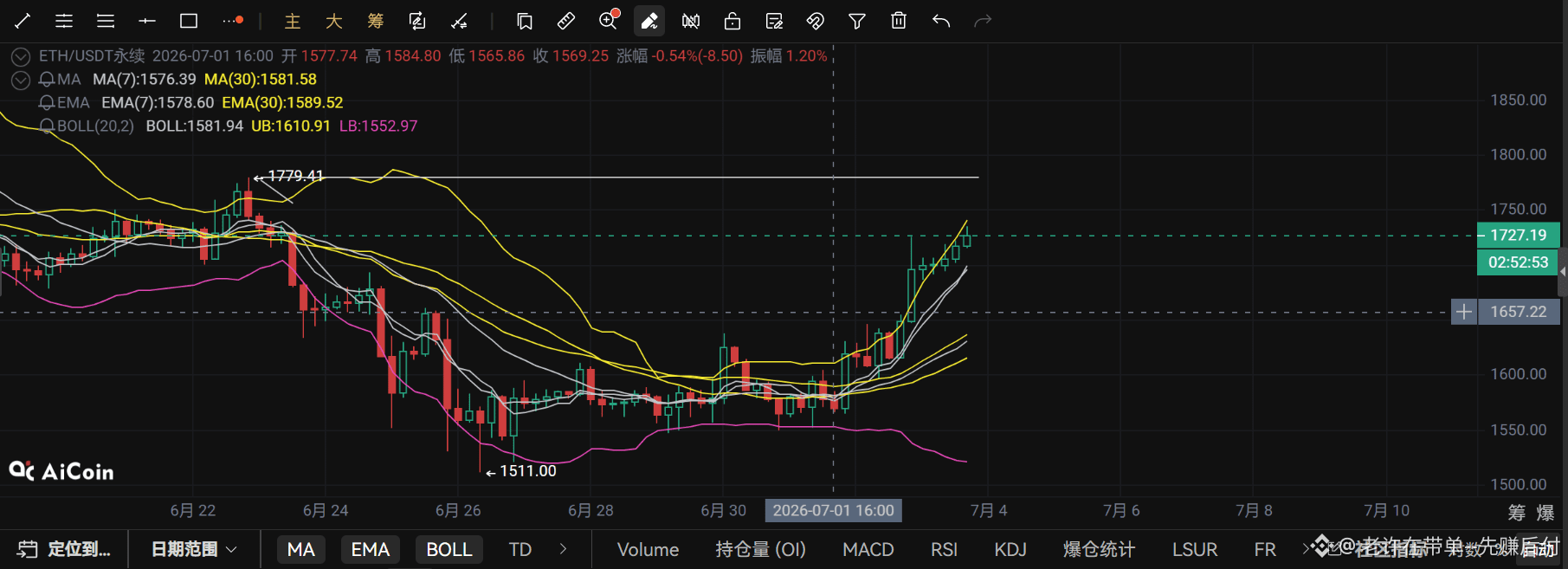Enable the KDJ sub-indicator
Viewport: 1568px width, 569px height.
pyautogui.click(x=1010, y=549)
